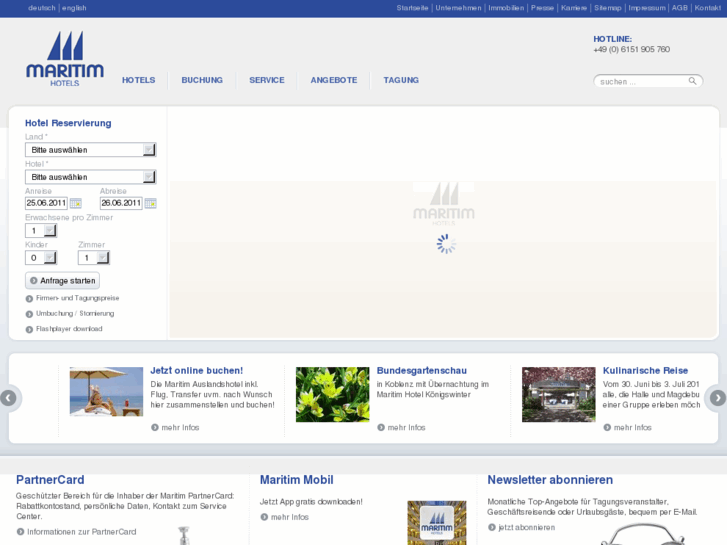Open Erwachsene pro Zimmer dropdown

[x=41, y=231]
